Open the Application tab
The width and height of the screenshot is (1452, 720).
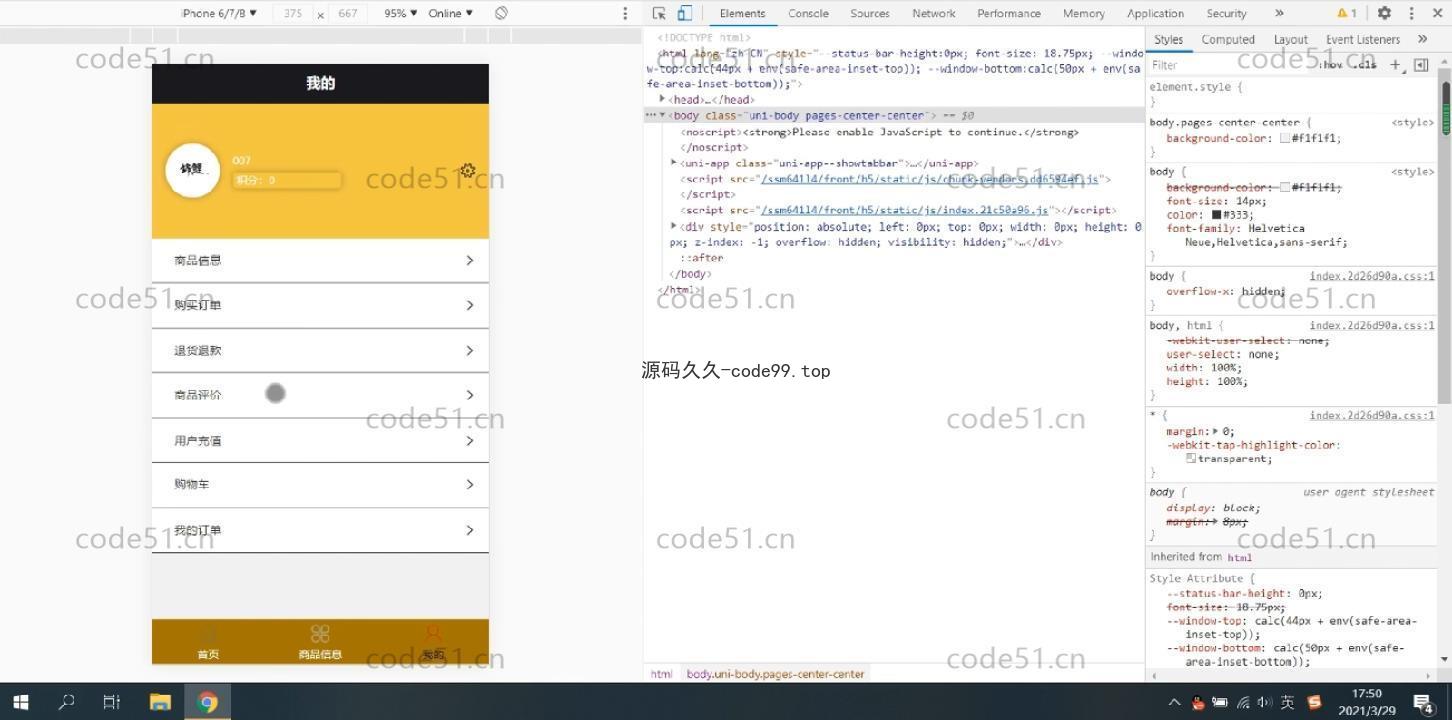click(1155, 13)
